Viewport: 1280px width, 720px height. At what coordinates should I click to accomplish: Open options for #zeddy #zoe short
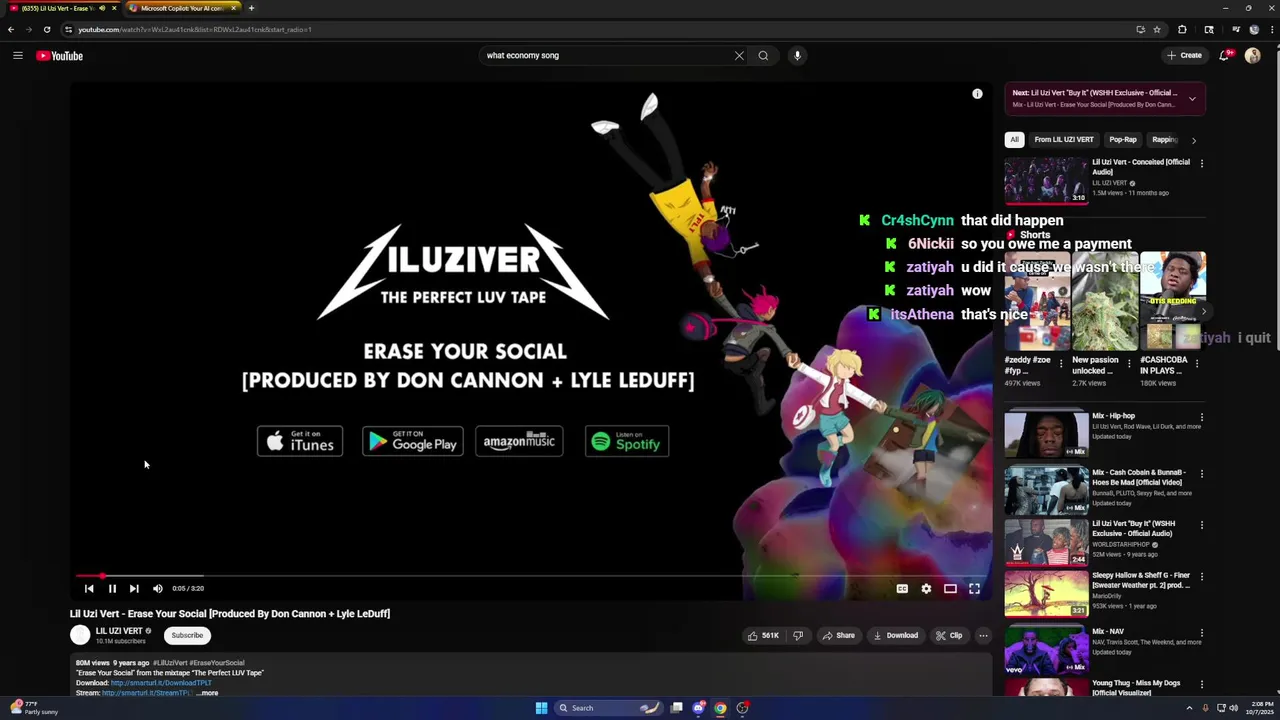[1061, 364]
